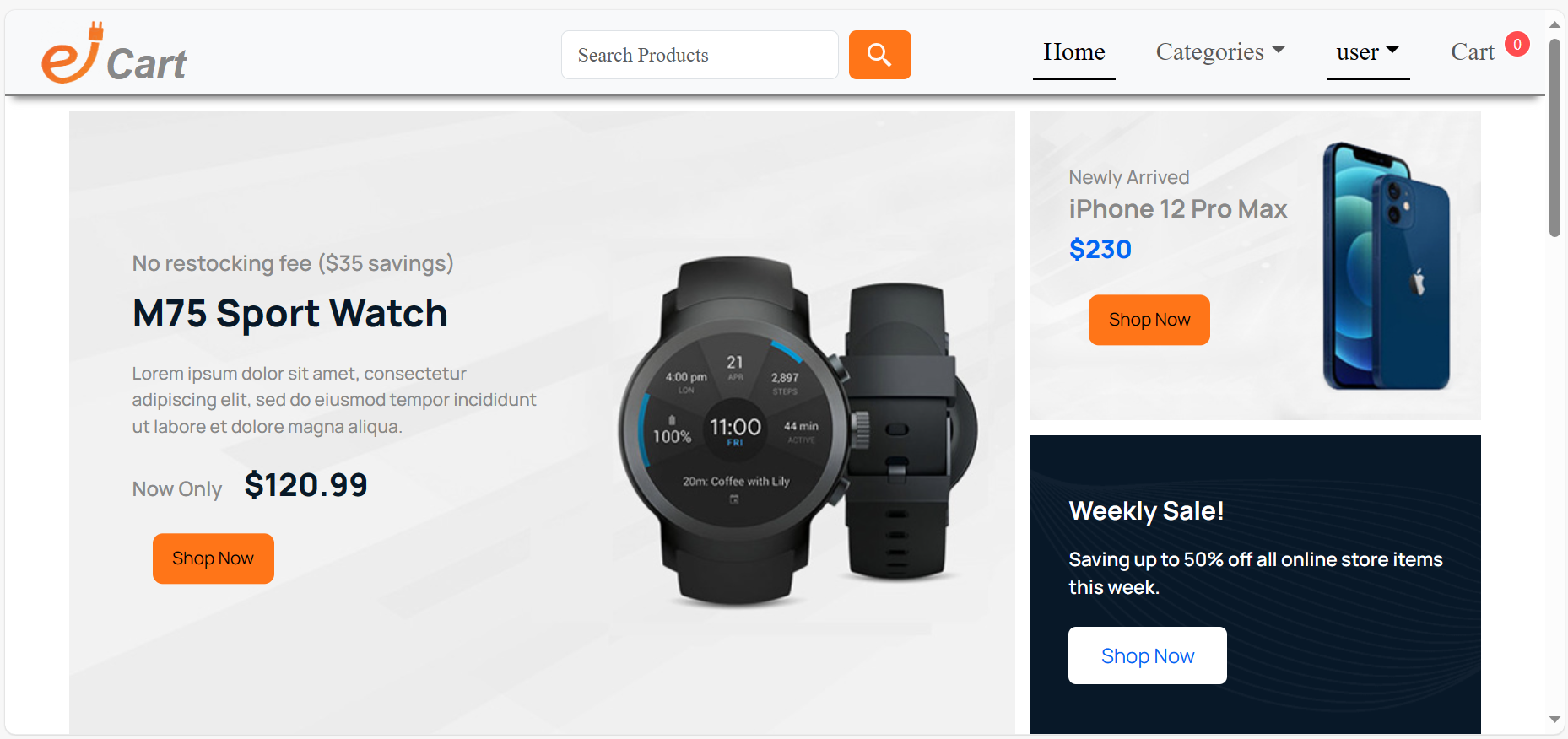Go to the Home tab
1568x739 pixels.
[1074, 52]
